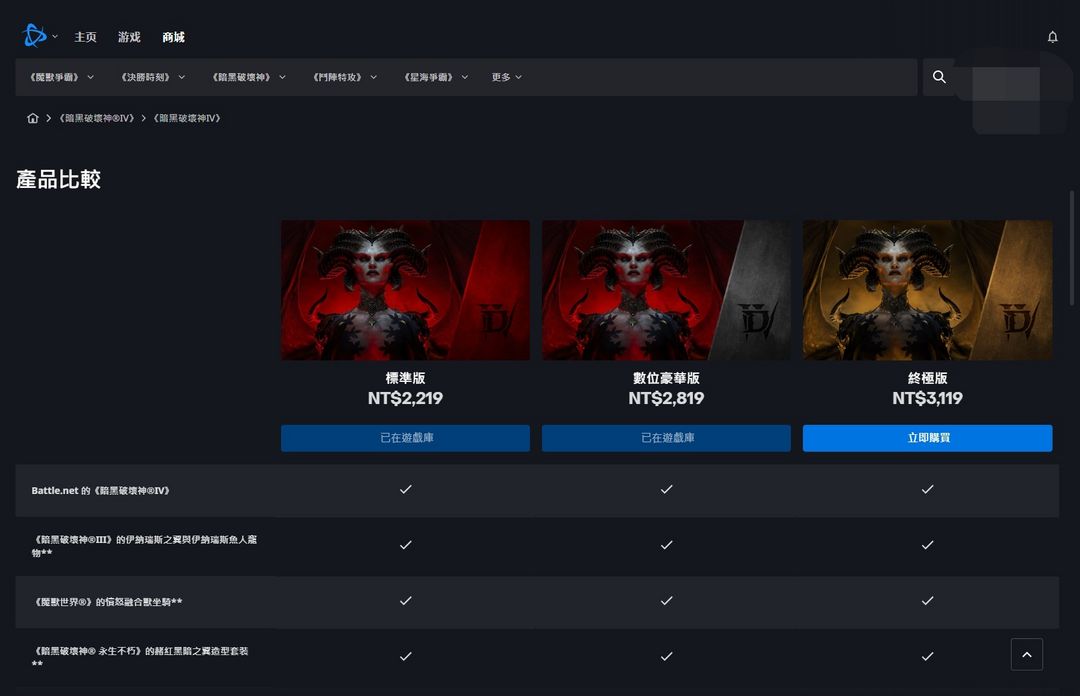Switch to the 游戏 tab
The width and height of the screenshot is (1080, 696).
[129, 37]
